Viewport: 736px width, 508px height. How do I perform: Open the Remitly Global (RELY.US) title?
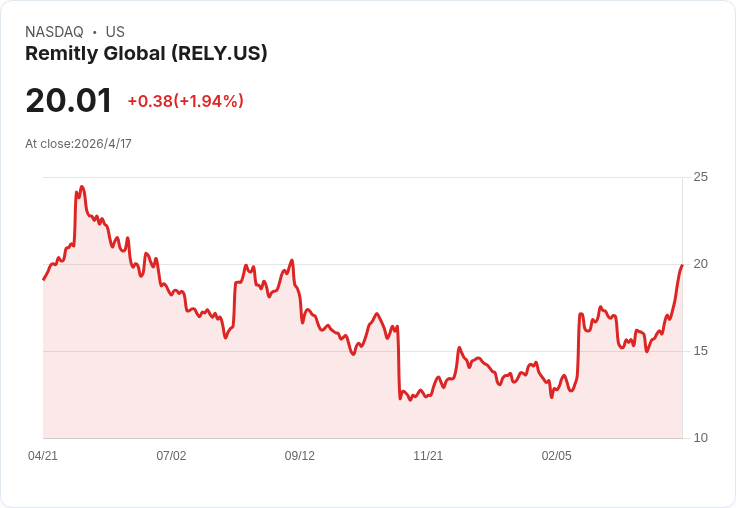[146, 54]
